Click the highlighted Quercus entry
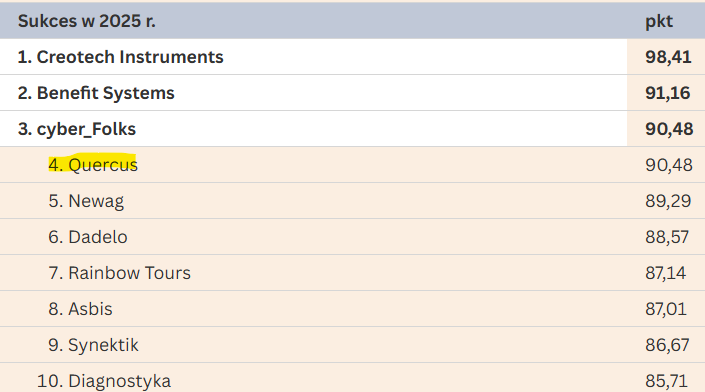 tap(93, 165)
